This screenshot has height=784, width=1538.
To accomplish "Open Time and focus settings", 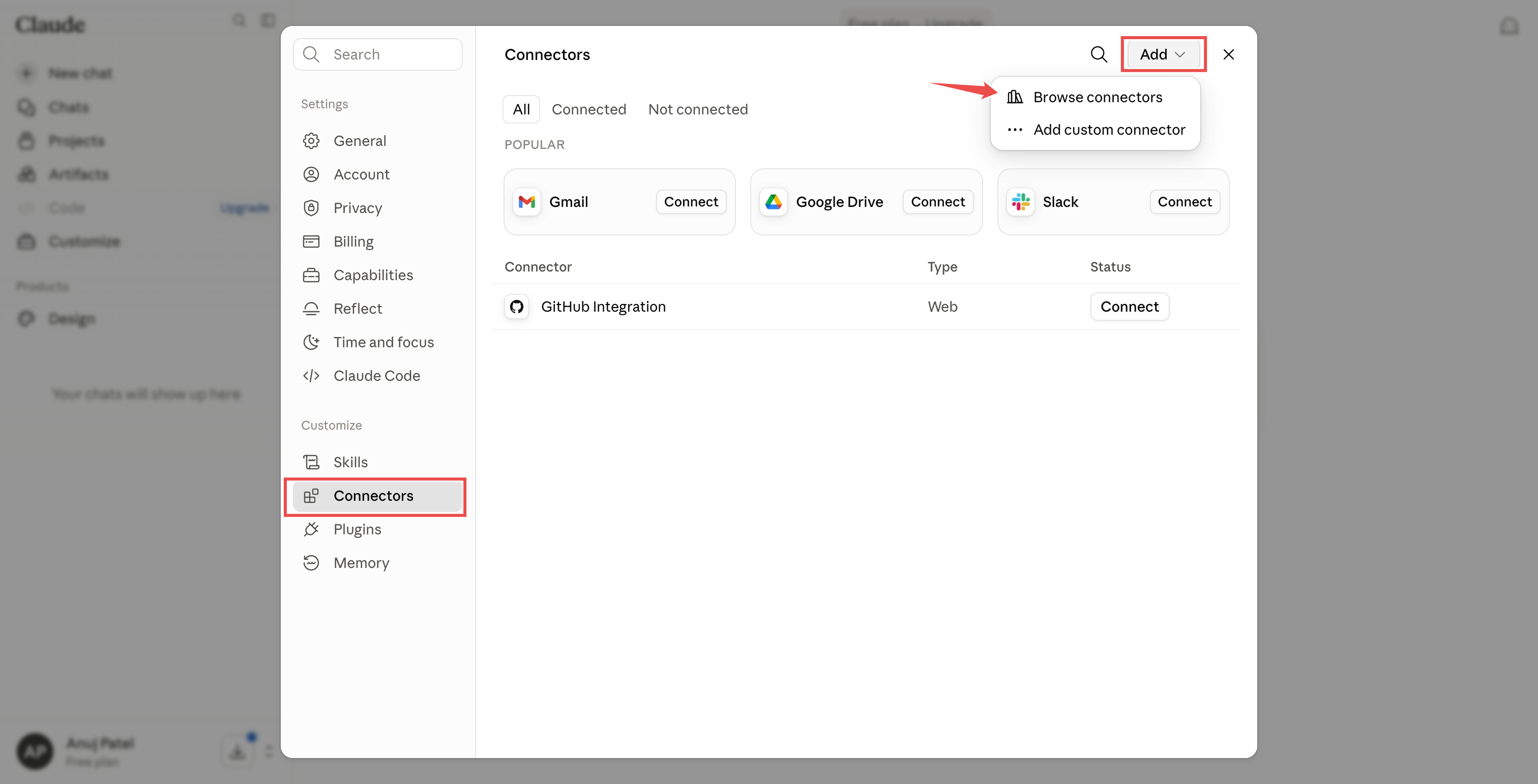I will point(377,342).
